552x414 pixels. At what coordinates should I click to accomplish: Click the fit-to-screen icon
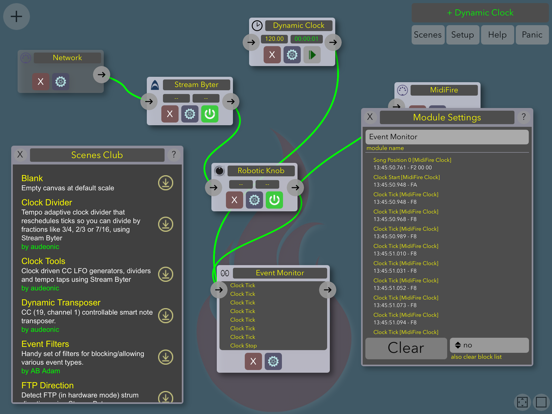(x=522, y=402)
